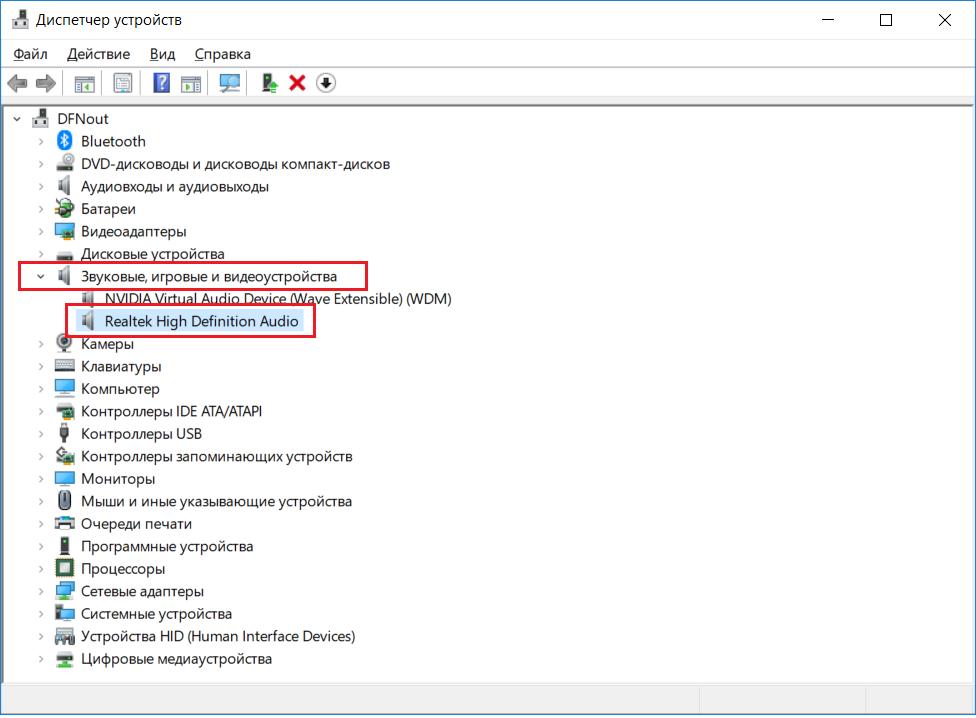Click the Контроллеры USB plug icon
976x718 pixels.
64,433
